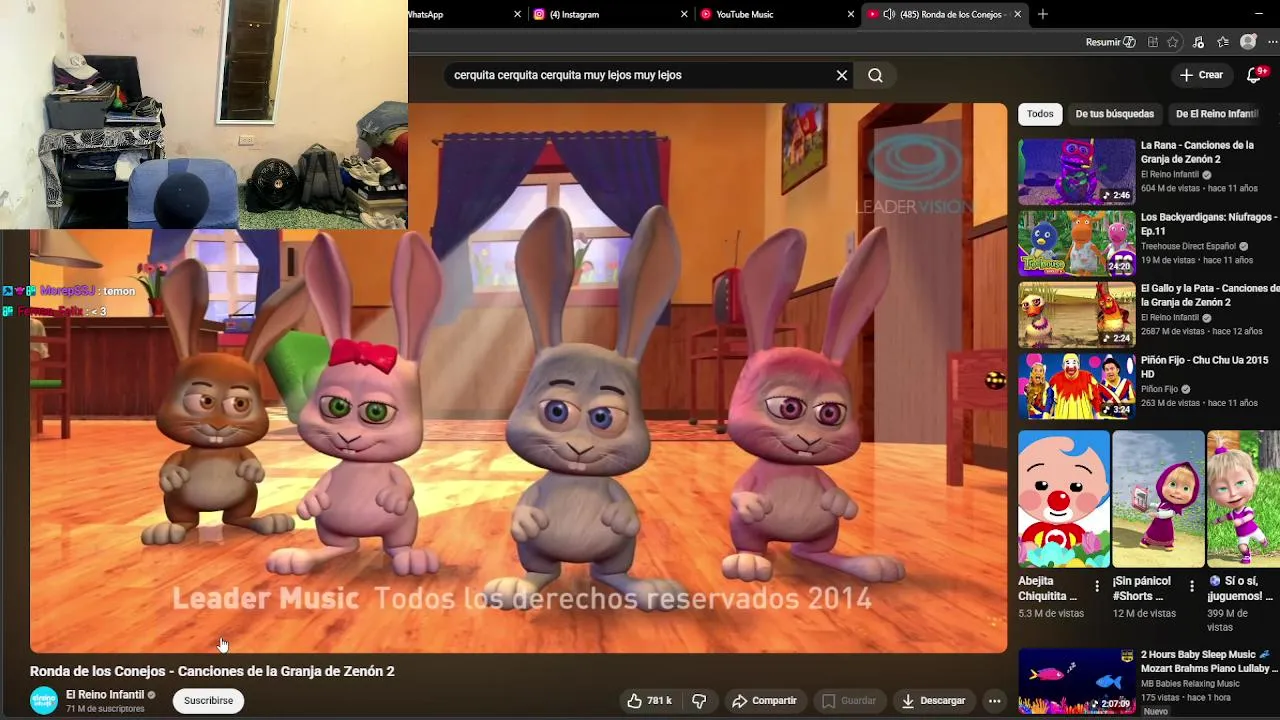Viewport: 1280px width, 720px height.
Task: Close the WhatsApp tab
Action: tap(517, 14)
